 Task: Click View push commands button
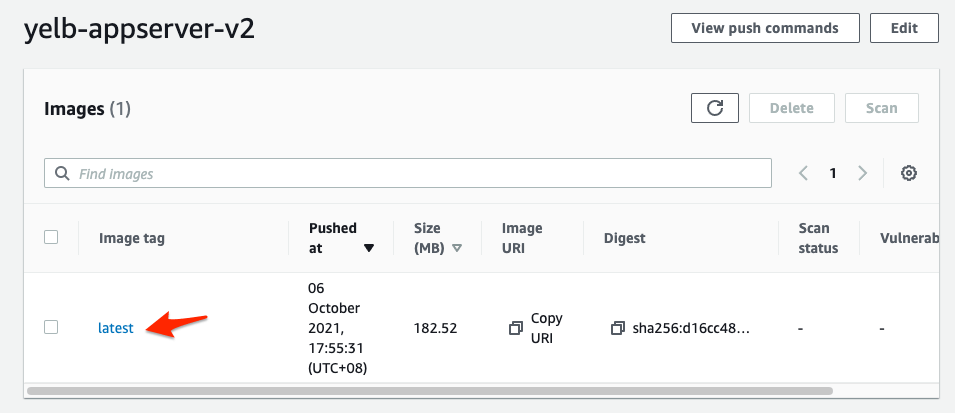[x=765, y=28]
